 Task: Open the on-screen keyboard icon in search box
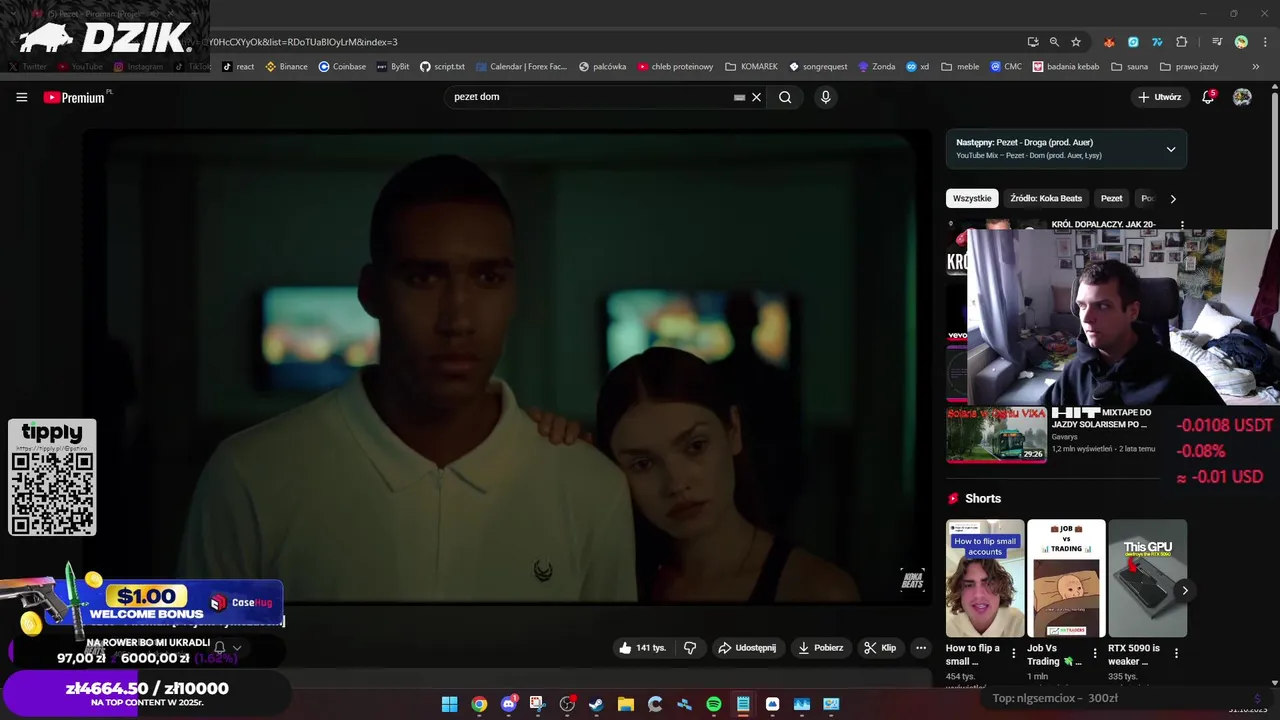(739, 97)
